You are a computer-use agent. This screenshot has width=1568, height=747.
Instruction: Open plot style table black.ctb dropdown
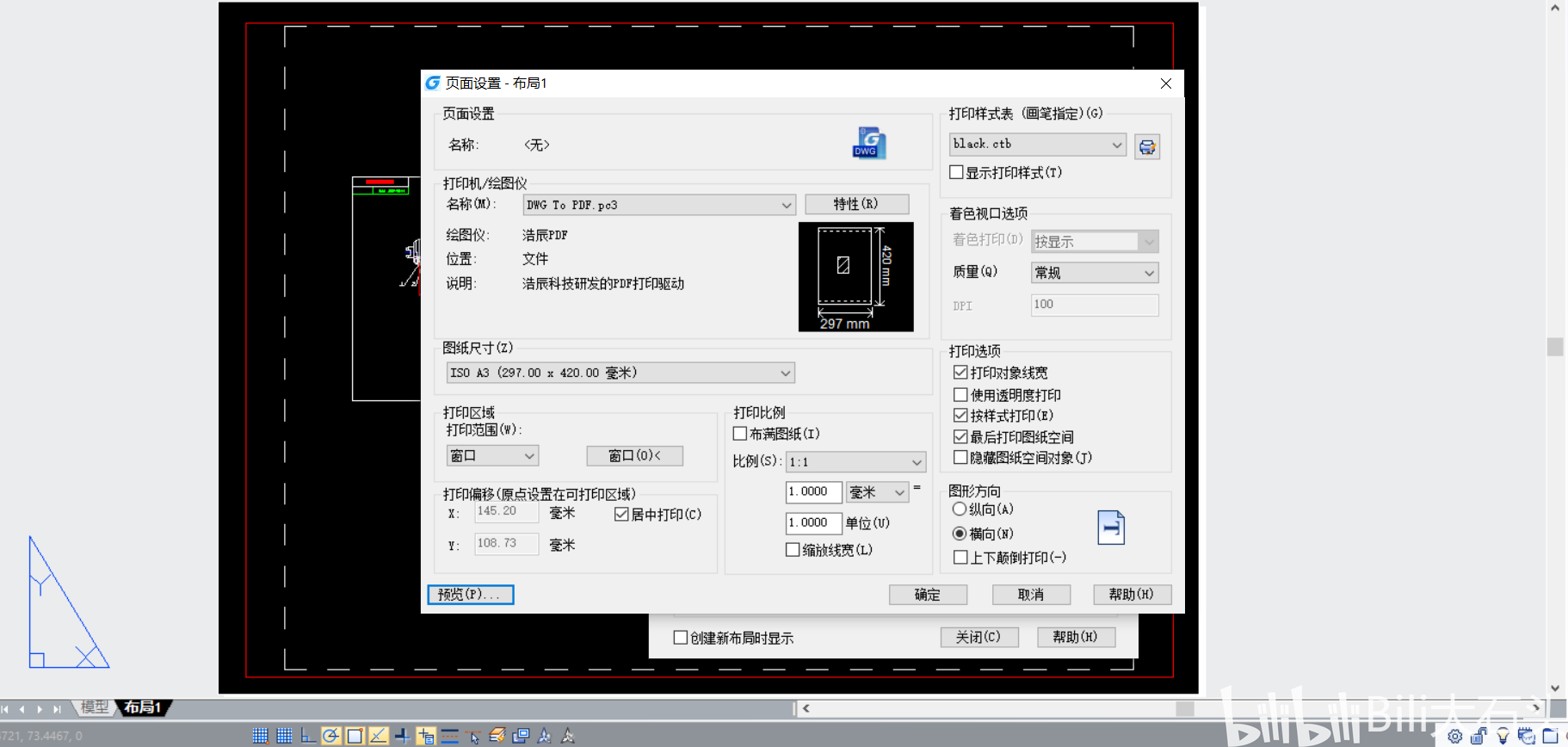pos(1038,145)
